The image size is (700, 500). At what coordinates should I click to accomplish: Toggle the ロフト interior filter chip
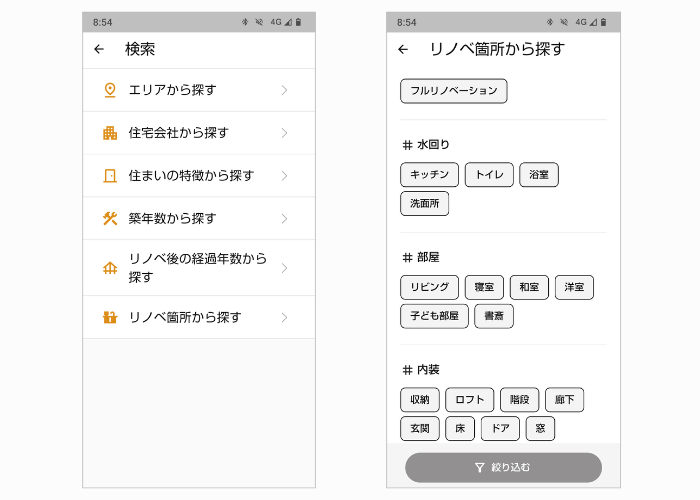point(469,400)
